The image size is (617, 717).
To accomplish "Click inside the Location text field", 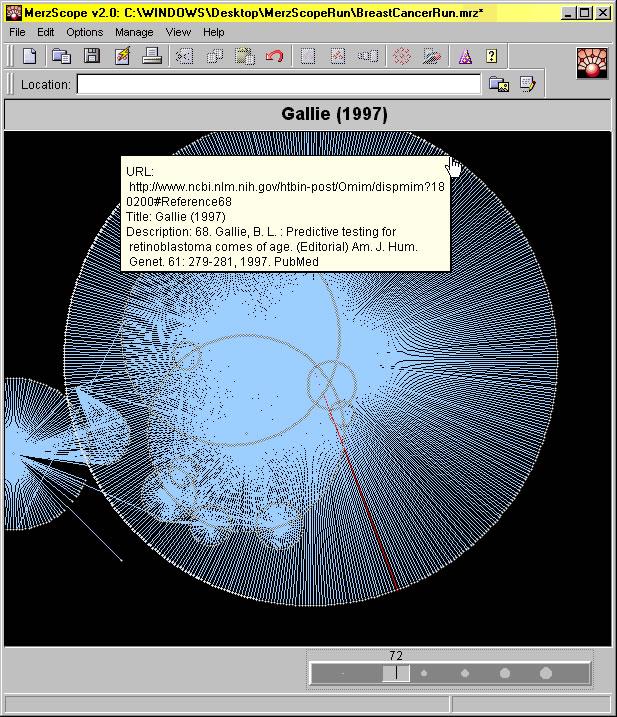I will pos(278,85).
